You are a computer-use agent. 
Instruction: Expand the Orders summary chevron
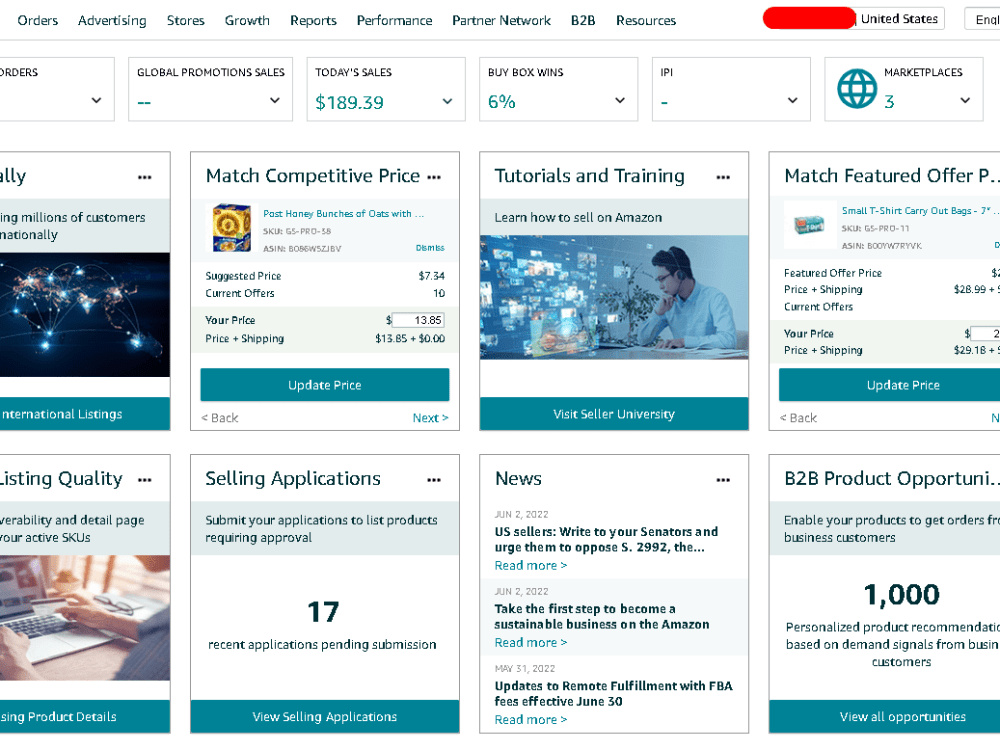[96, 100]
